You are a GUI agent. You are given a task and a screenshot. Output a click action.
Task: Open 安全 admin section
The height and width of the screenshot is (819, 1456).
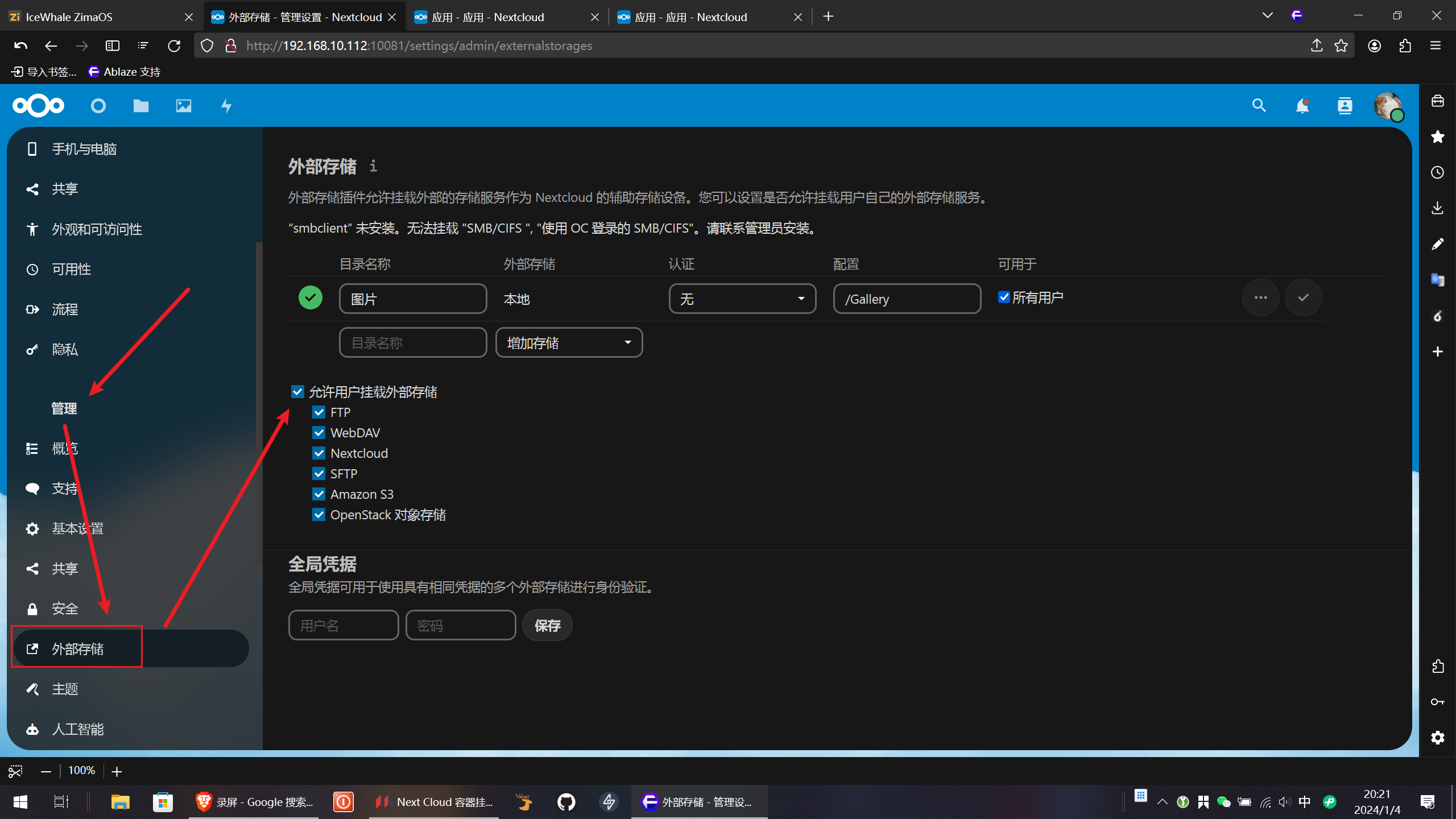[x=131, y=609]
